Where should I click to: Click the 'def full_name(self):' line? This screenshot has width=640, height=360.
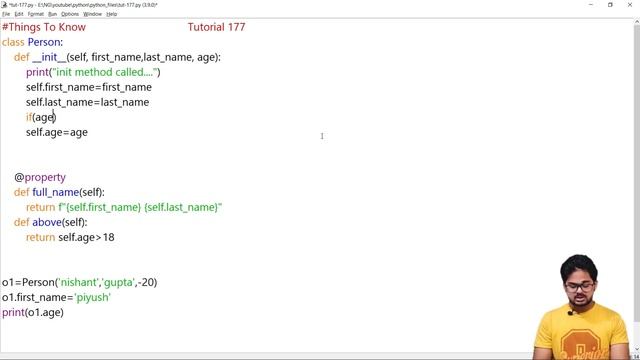[59, 193]
